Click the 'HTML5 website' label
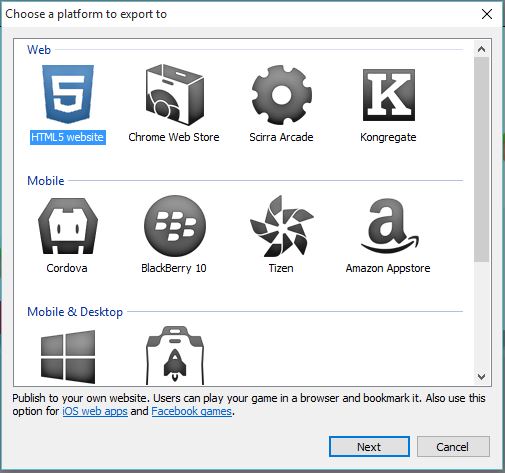 click(68, 137)
